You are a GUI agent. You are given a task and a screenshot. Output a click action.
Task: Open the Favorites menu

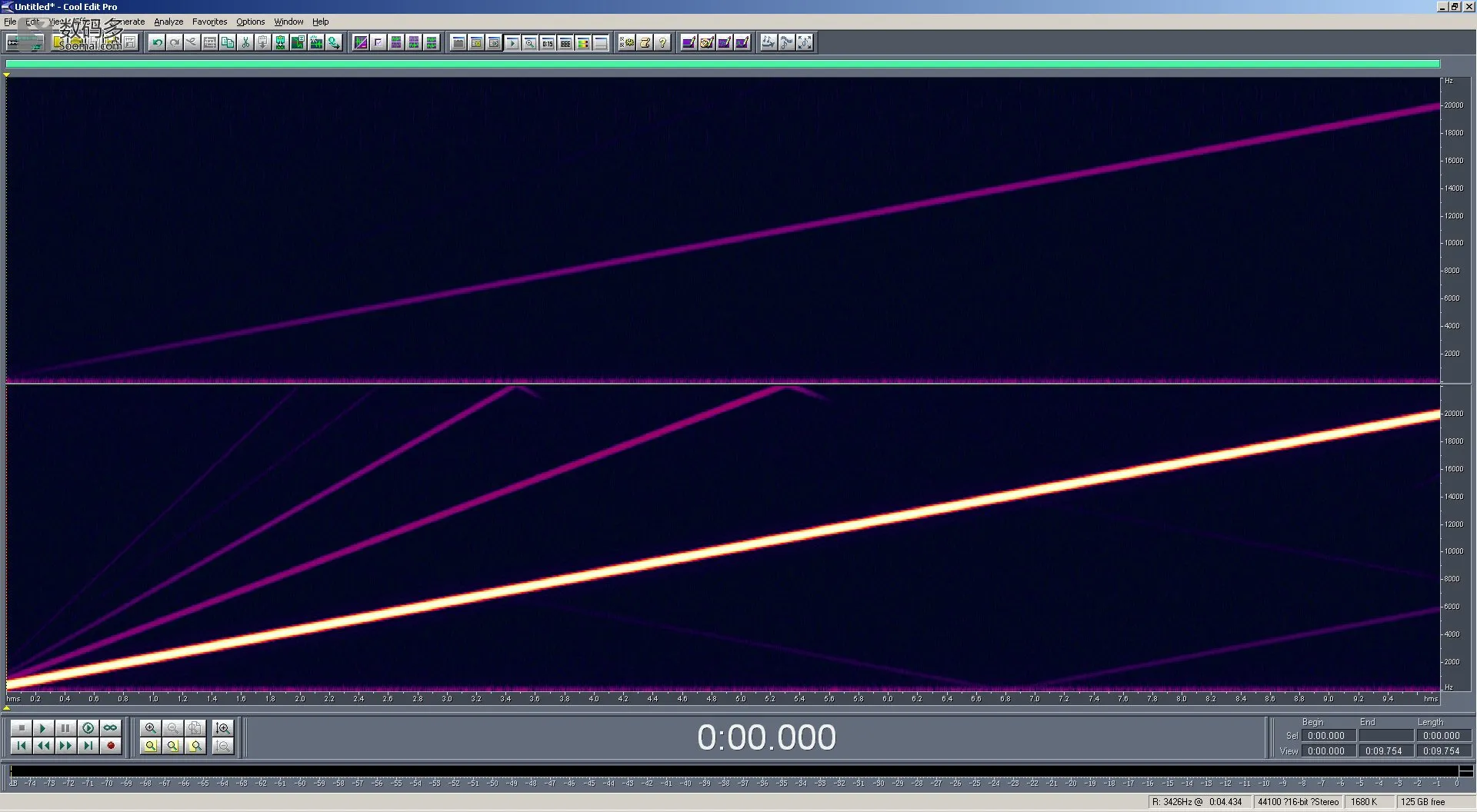coord(209,22)
